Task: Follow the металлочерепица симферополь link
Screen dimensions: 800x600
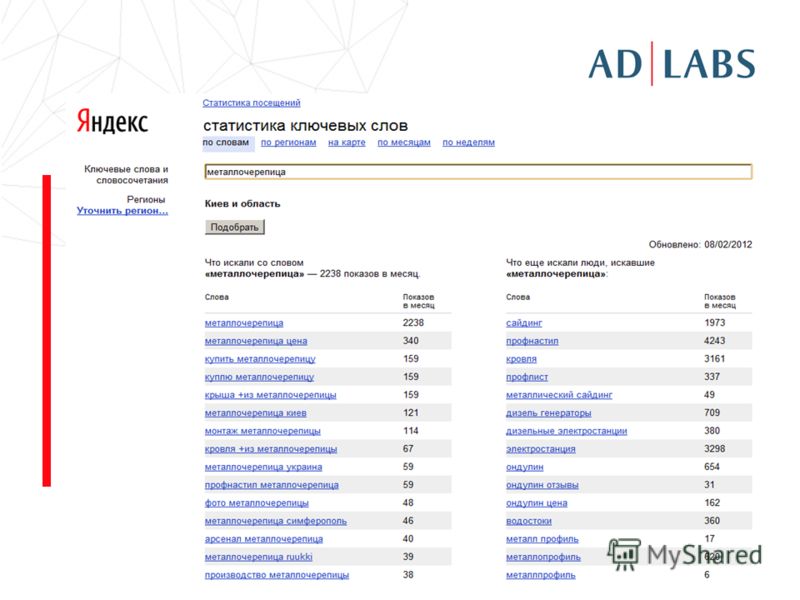Action: pyautogui.click(x=276, y=521)
